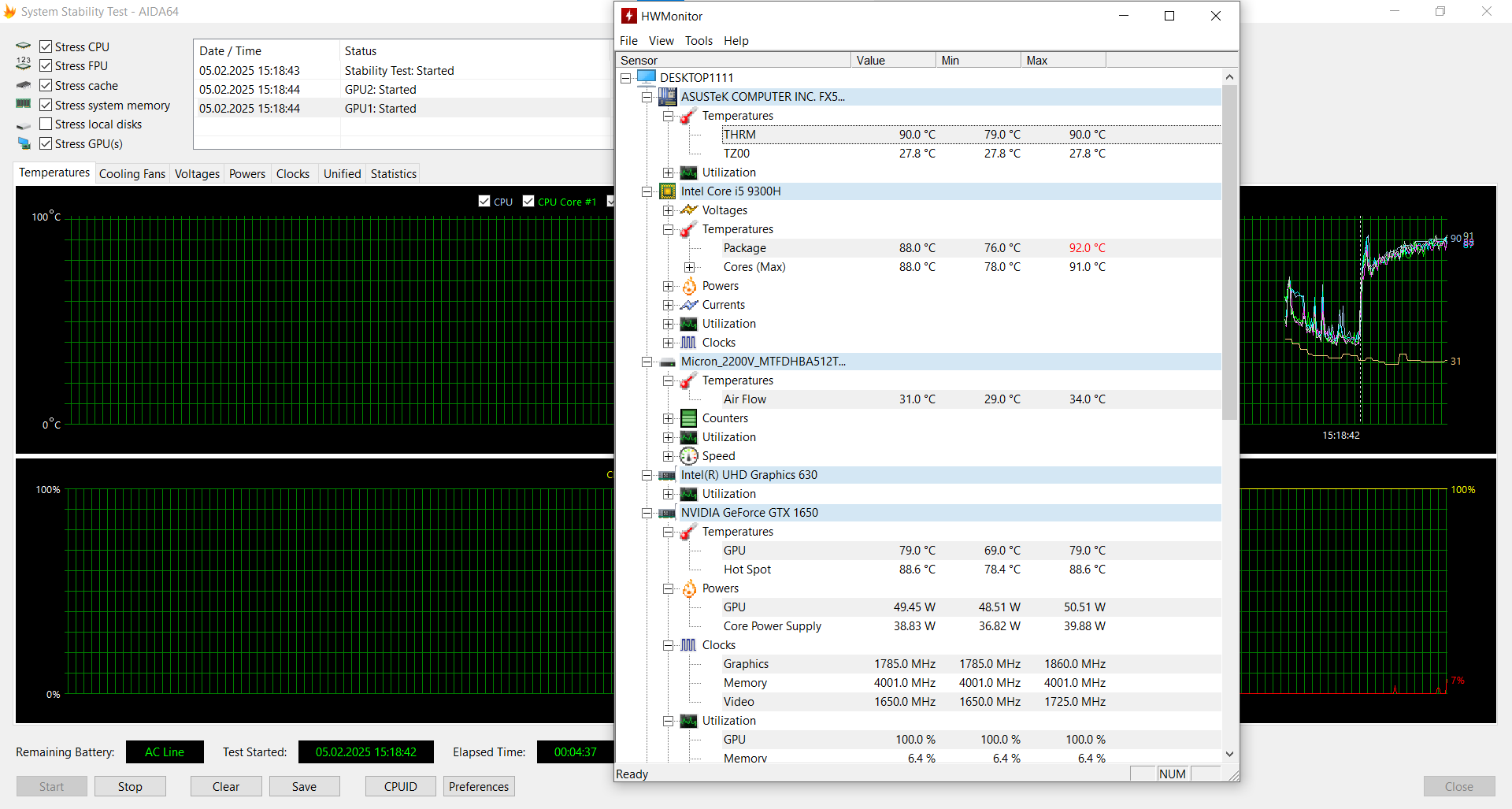Viewport: 1512px width, 809px height.
Task: Uncheck Stress cache option
Action: (x=46, y=85)
